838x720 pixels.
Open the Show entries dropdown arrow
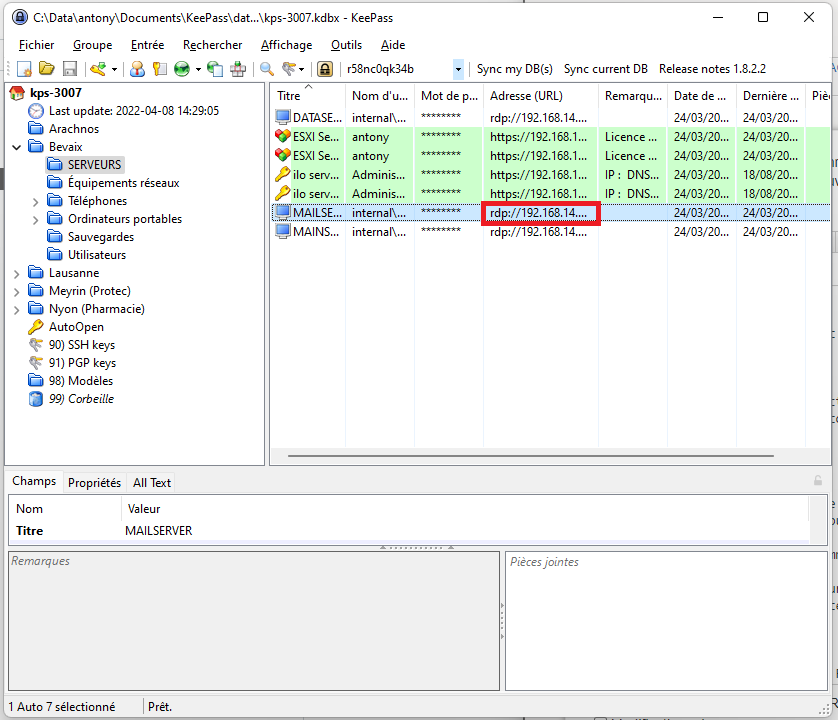click(x=301, y=69)
